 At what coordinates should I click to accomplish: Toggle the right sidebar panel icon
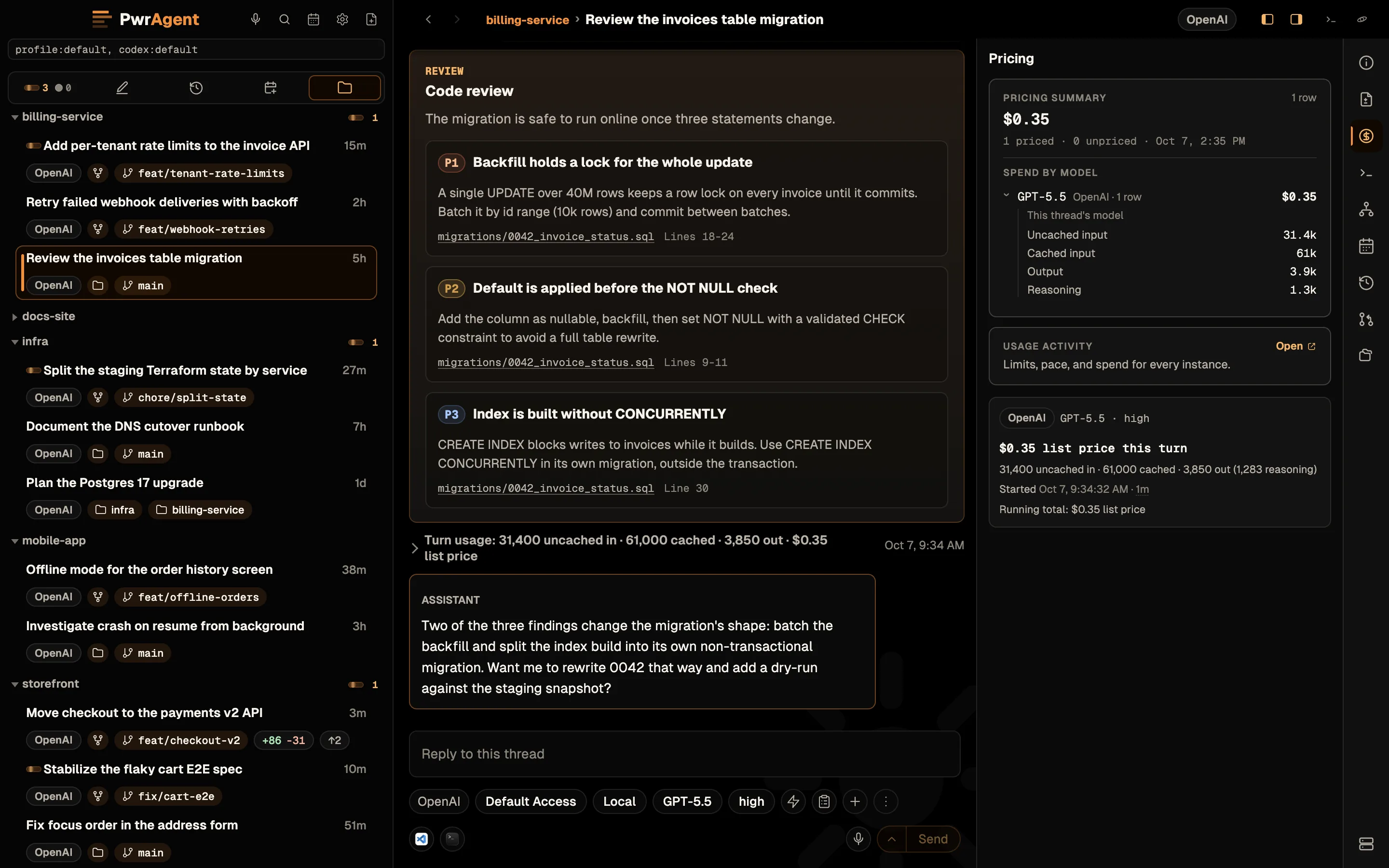(x=1296, y=19)
